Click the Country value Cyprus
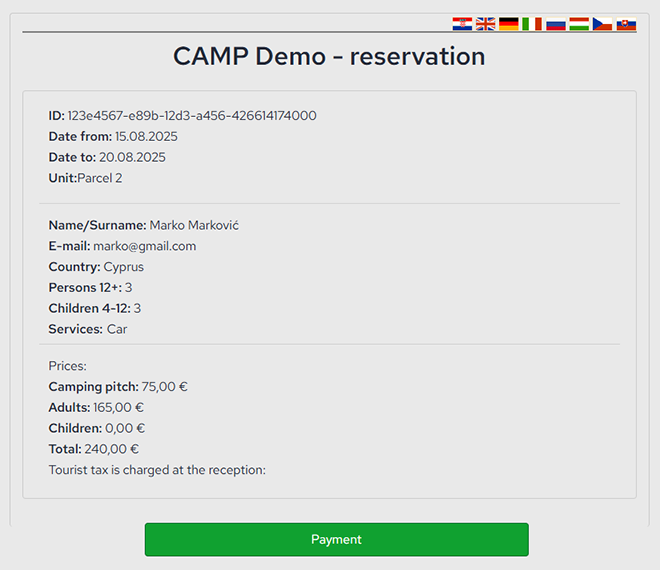The height and width of the screenshot is (570, 660). pyautogui.click(x=124, y=267)
